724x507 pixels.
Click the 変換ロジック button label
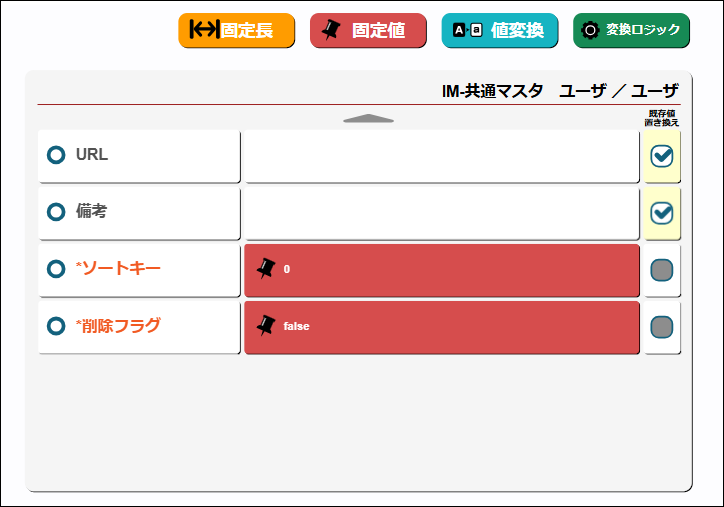click(x=643, y=31)
